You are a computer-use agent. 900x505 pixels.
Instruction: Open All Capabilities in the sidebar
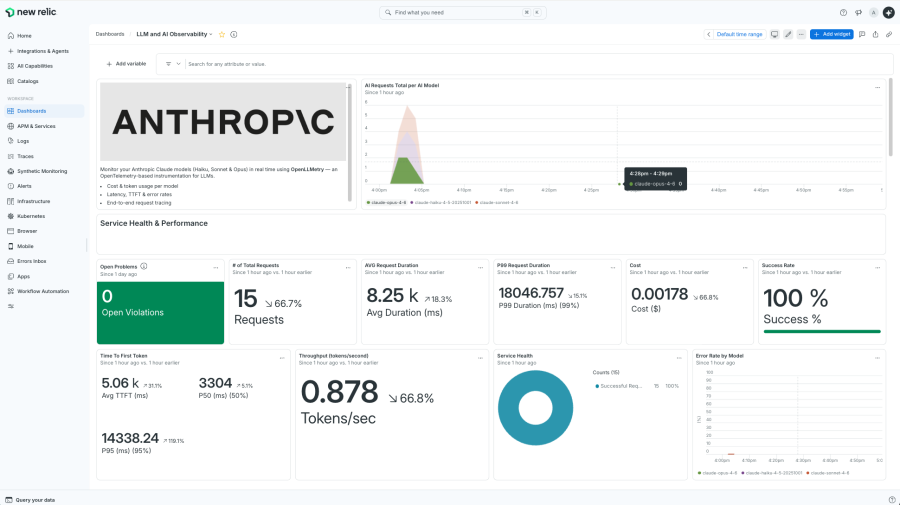click(x=43, y=66)
